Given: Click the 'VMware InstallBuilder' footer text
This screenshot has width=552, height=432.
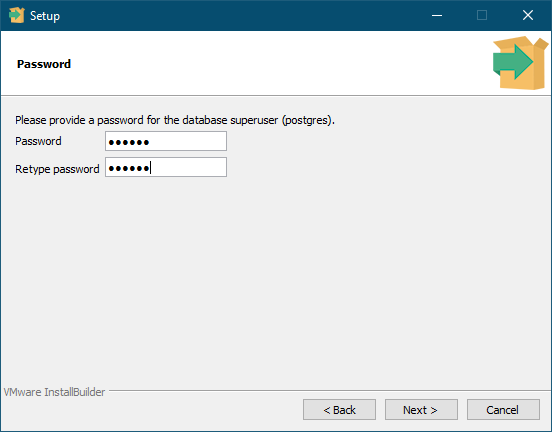Looking at the screenshot, I should click(54, 392).
